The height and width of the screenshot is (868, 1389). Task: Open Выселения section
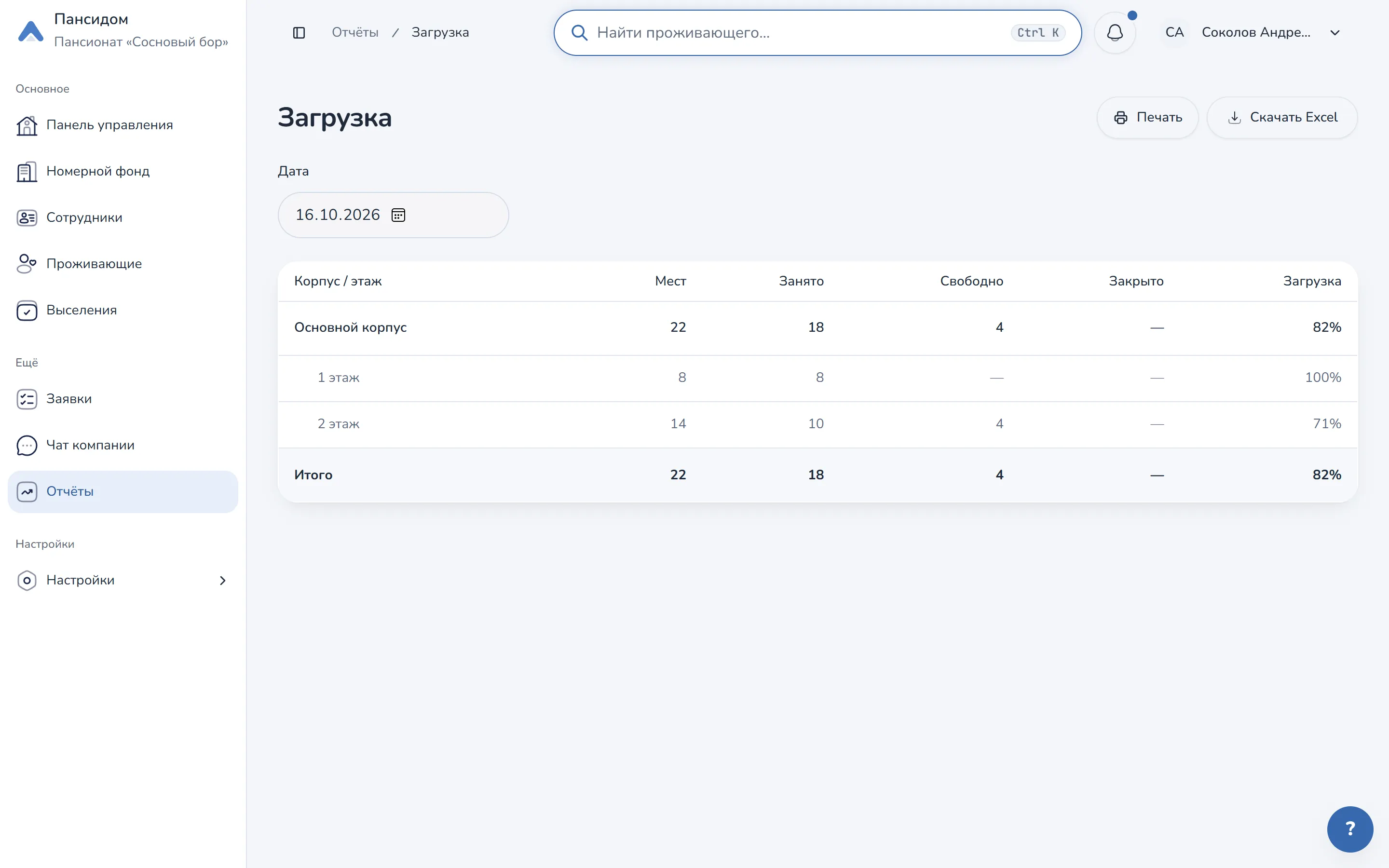[123, 311]
